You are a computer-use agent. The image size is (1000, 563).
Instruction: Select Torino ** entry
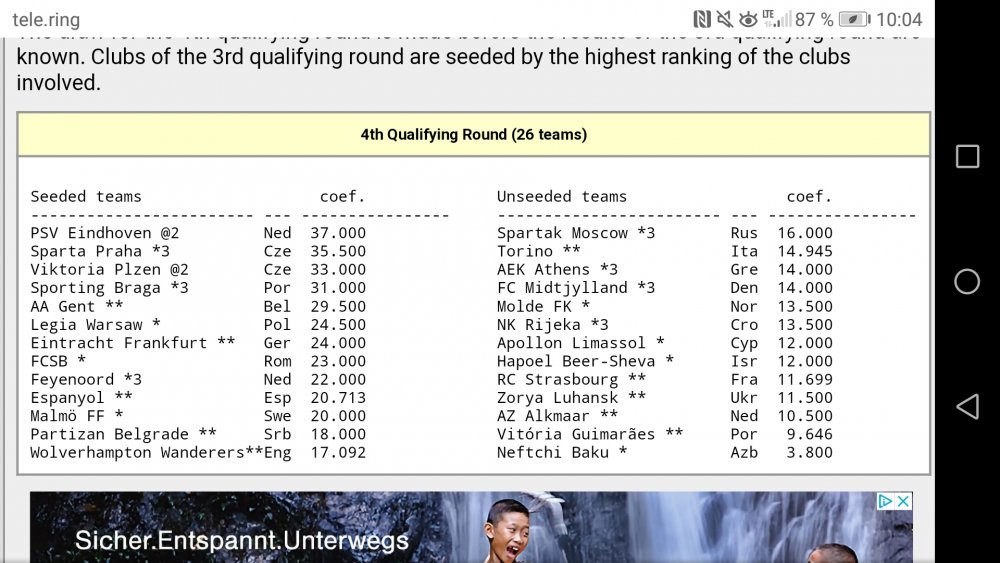pyautogui.click(x=539, y=251)
